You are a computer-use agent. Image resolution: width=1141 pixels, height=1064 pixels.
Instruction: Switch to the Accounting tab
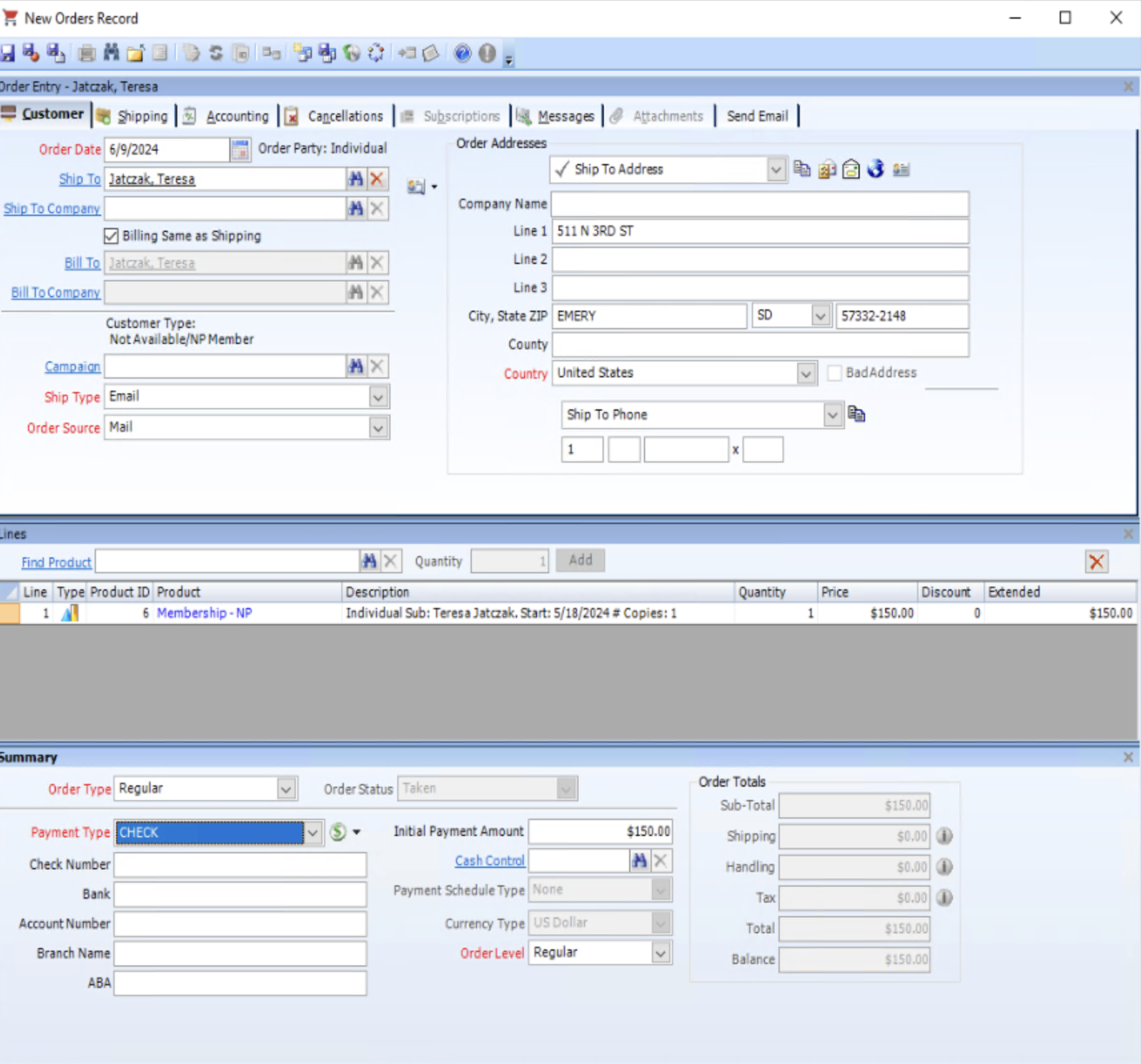[x=237, y=115]
